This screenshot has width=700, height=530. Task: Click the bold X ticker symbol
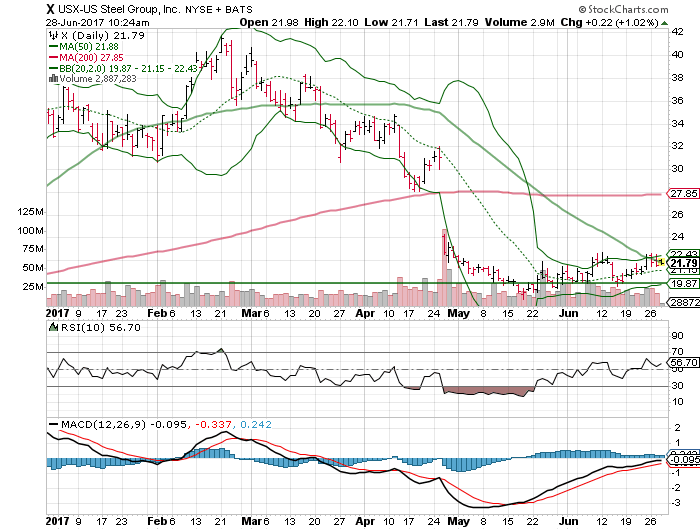[50, 9]
